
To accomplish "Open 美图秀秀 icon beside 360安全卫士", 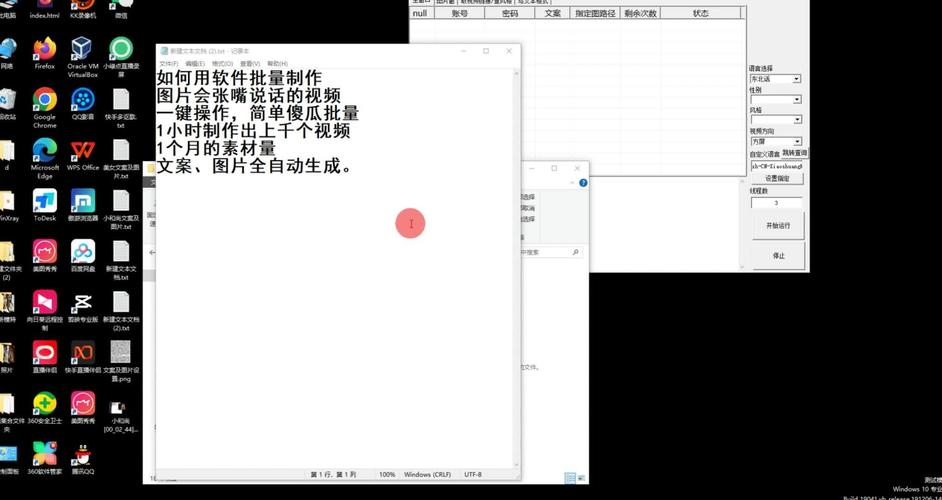I will pos(82,403).
